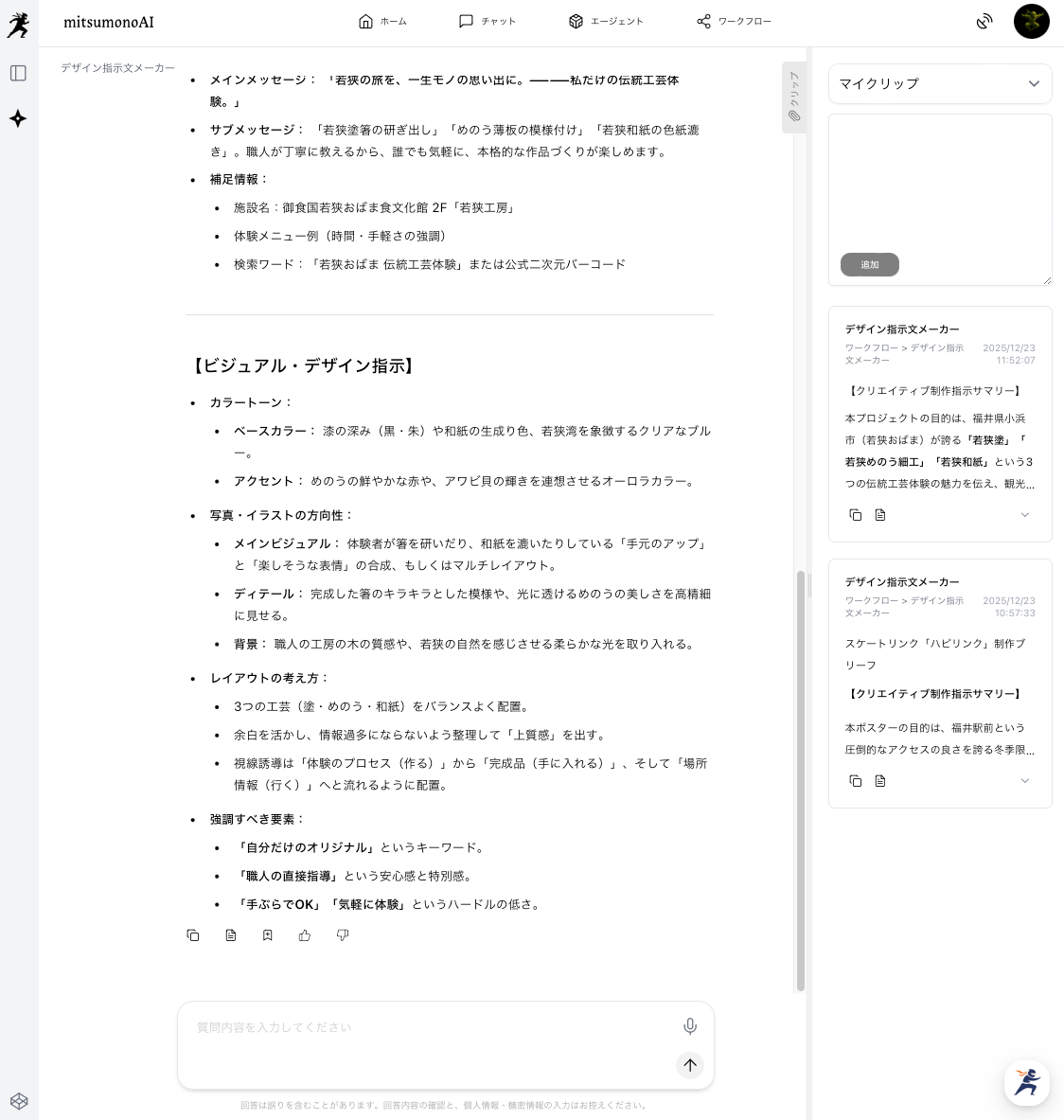
Task: Click the デザイン指示文メーカー breadcrumb label
Action: pyautogui.click(x=117, y=68)
